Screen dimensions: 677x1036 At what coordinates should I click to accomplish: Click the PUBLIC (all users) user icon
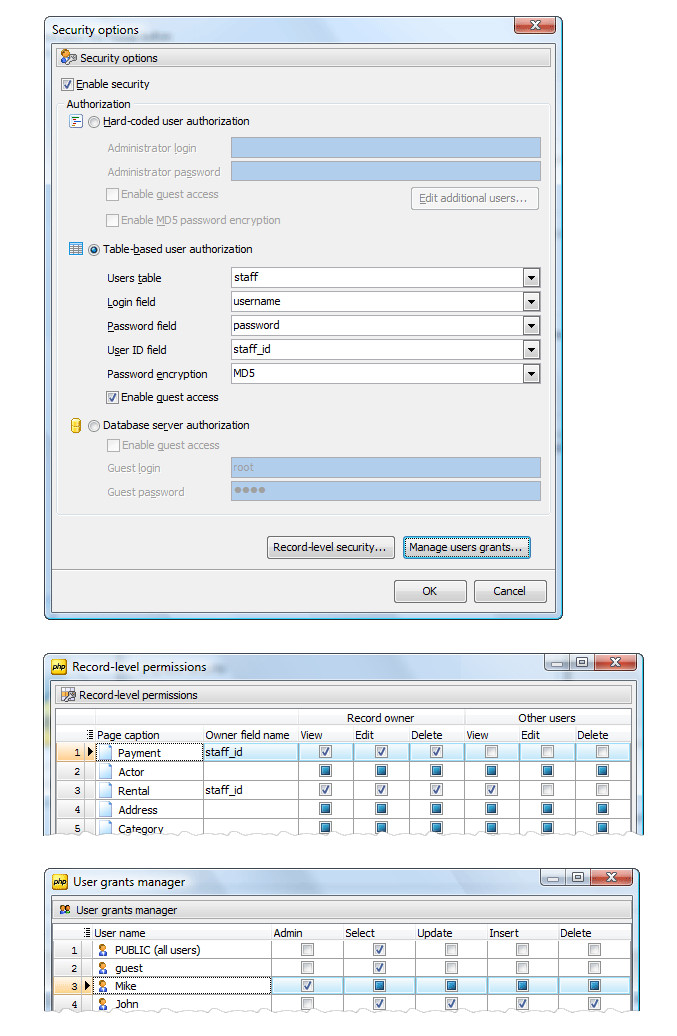coord(103,950)
